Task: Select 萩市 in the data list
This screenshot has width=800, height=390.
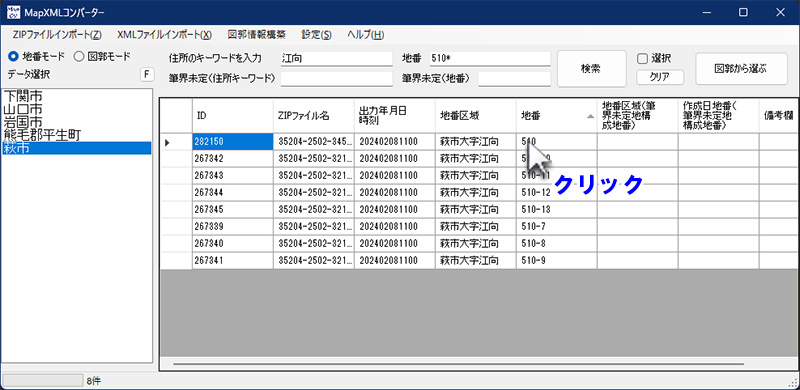Action: point(77,148)
